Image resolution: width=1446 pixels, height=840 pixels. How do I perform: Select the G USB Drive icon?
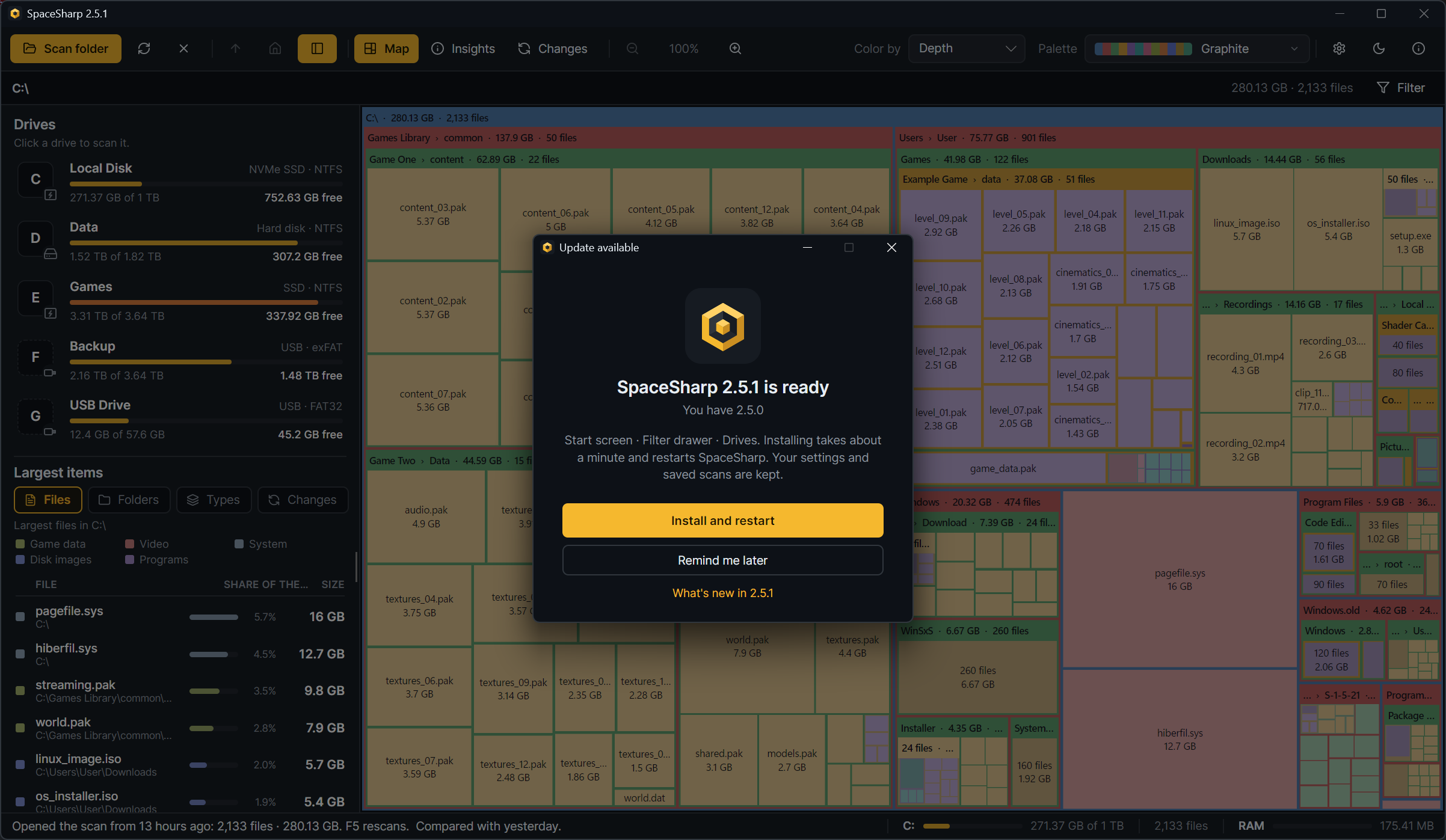(35, 416)
